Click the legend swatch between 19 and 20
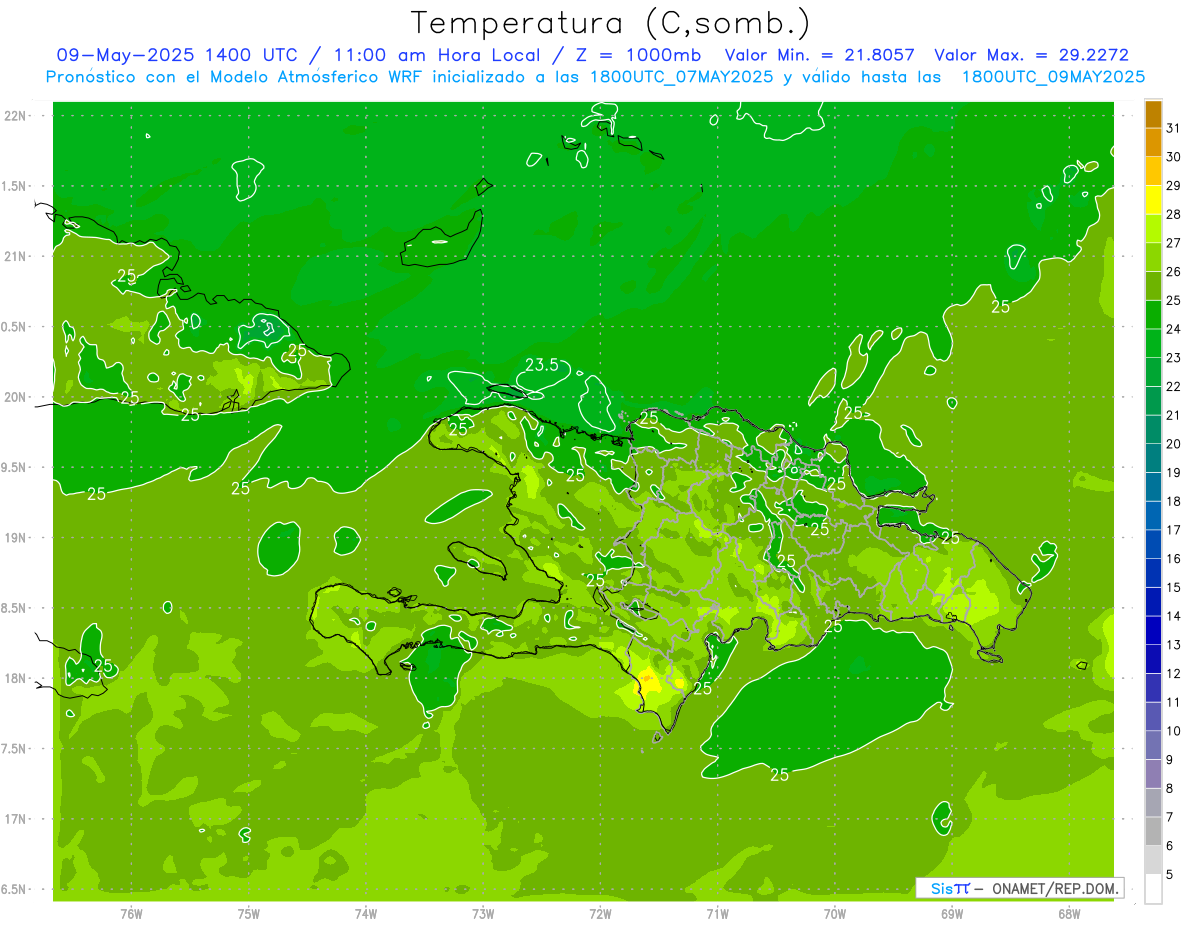This screenshot has width=1200, height=927. pos(1153,459)
